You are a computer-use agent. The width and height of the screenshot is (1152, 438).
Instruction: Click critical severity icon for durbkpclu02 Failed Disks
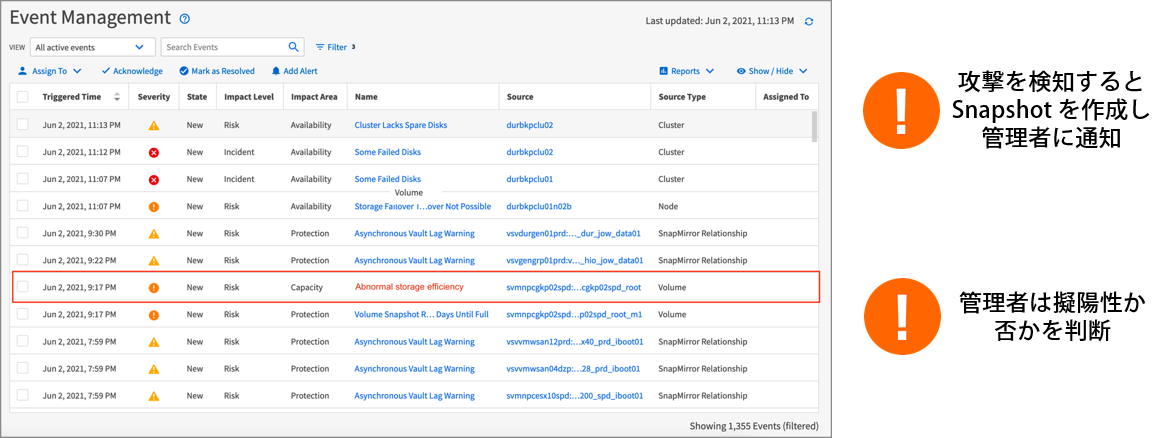(154, 152)
